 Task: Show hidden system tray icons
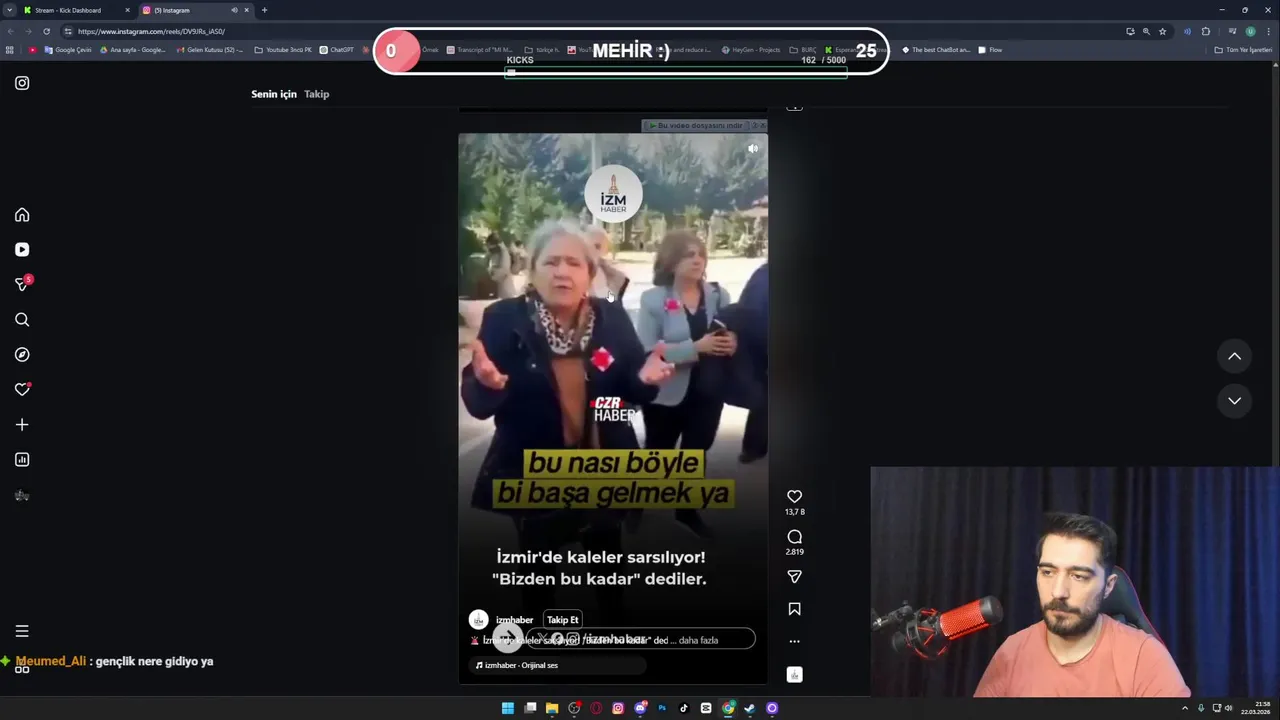point(1185,708)
